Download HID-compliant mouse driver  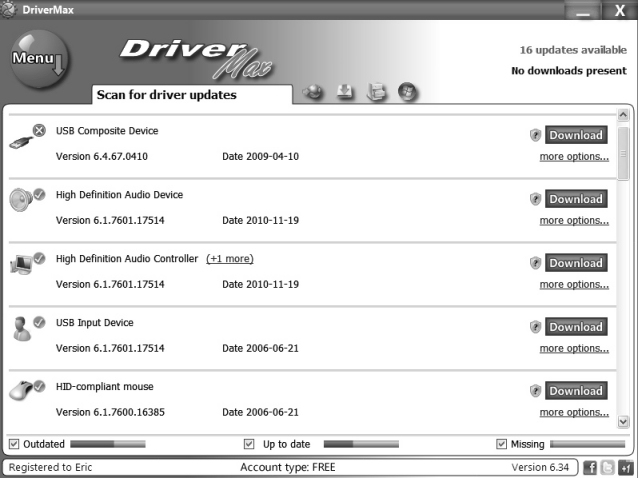click(576, 391)
